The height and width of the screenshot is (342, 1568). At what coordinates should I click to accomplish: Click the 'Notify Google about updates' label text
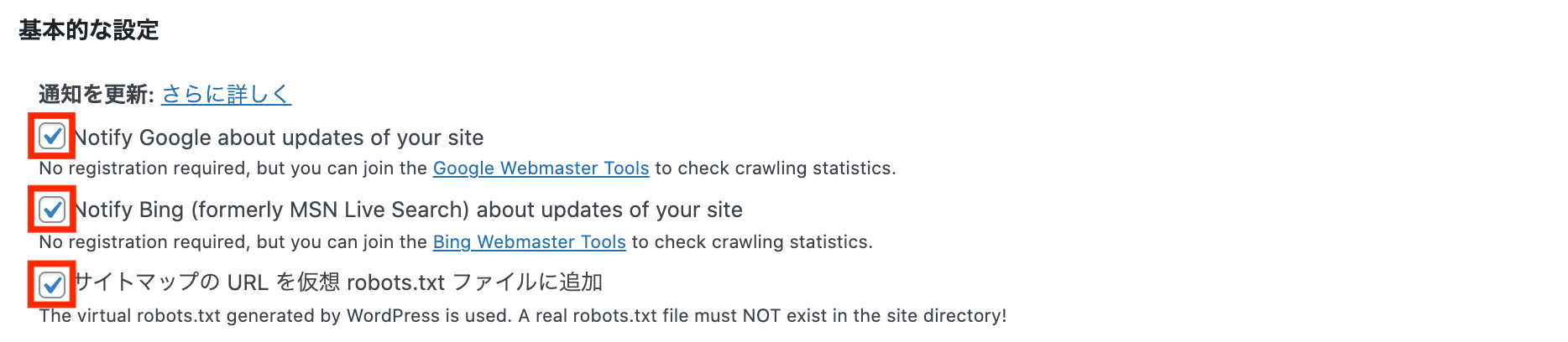click(x=279, y=137)
